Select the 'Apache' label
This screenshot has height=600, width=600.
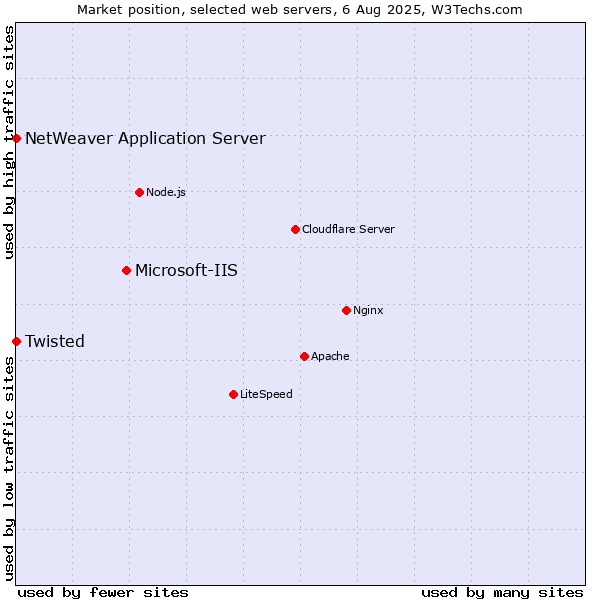tap(330, 357)
